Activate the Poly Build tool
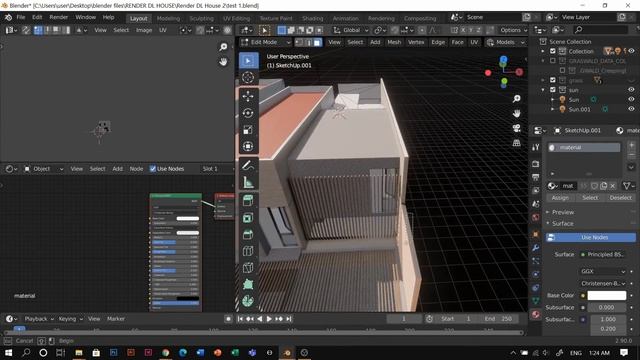Viewport: 640px width, 360px height. 248,284
